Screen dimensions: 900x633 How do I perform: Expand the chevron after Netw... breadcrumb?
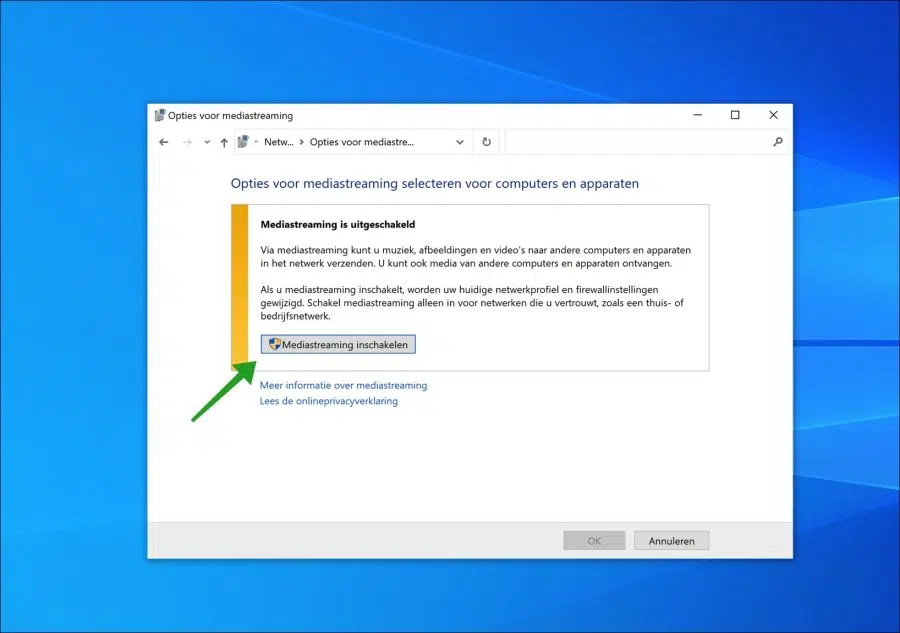(x=301, y=142)
